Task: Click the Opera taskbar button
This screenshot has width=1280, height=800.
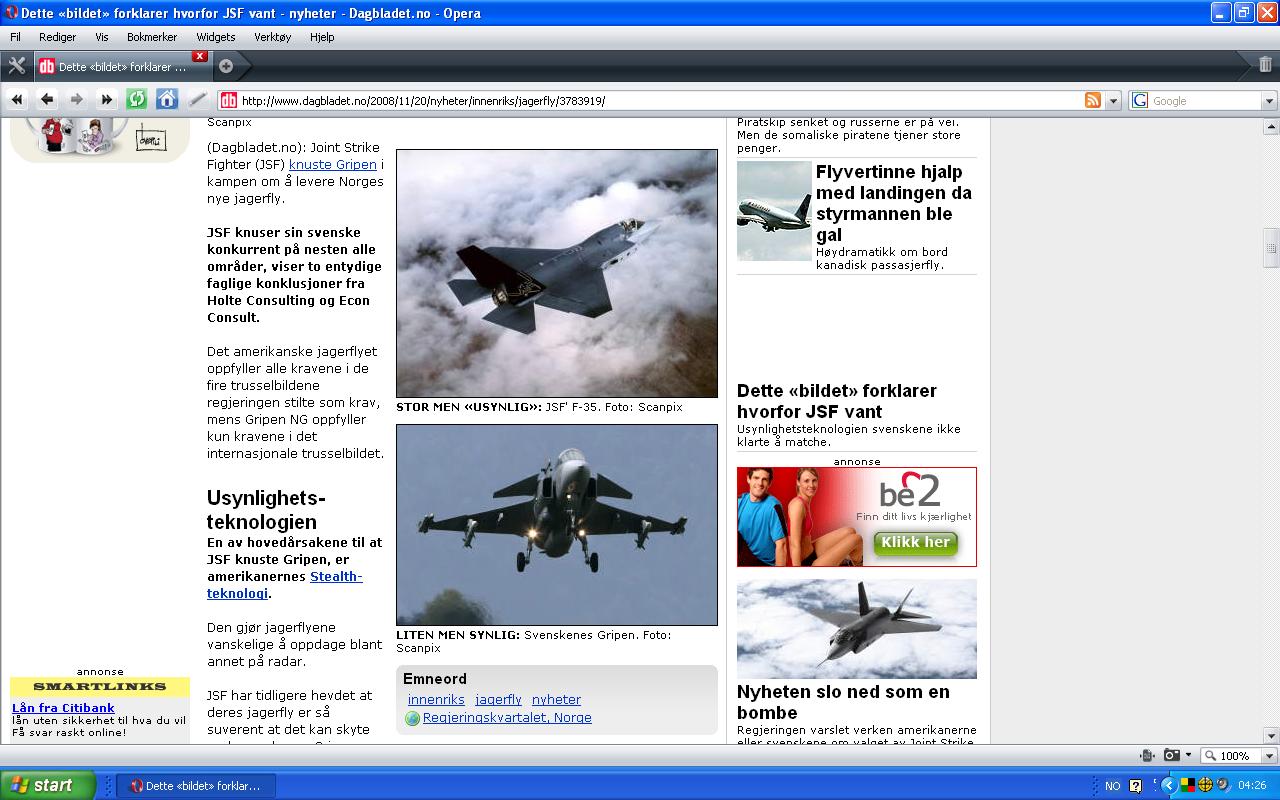Action: (196, 786)
